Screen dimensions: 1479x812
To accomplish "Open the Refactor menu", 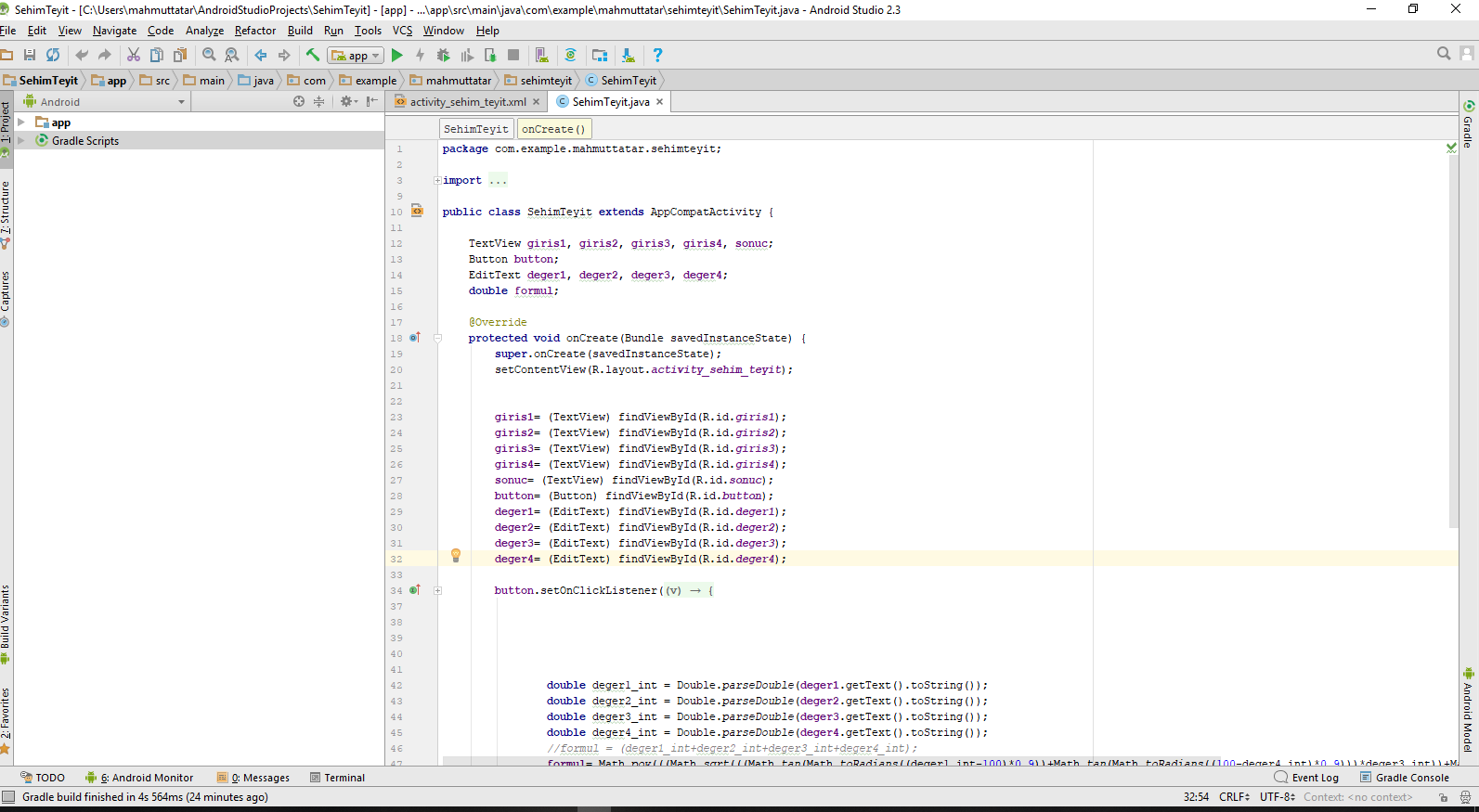I will [x=255, y=31].
